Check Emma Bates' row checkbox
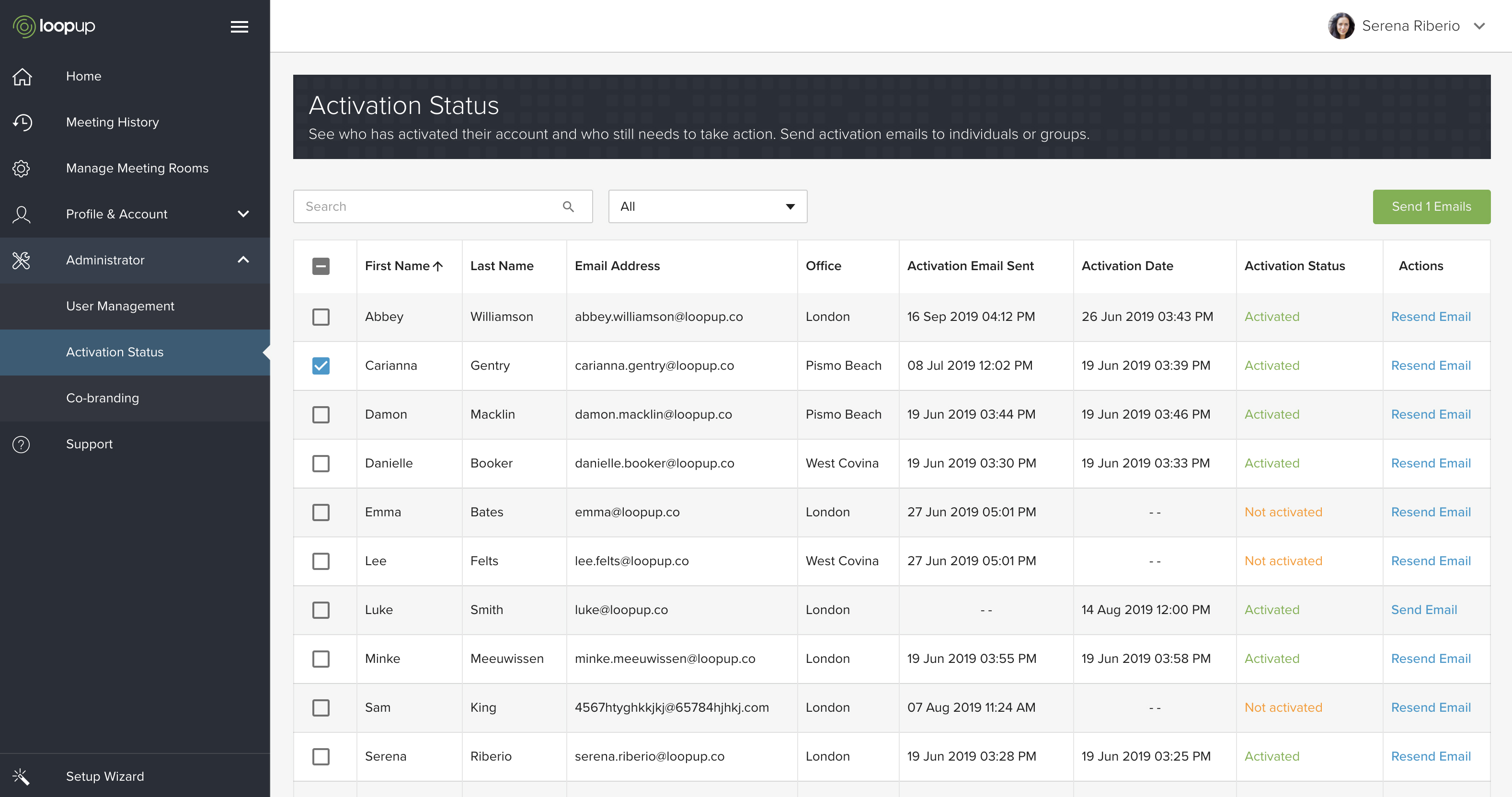1512x797 pixels. [x=321, y=512]
